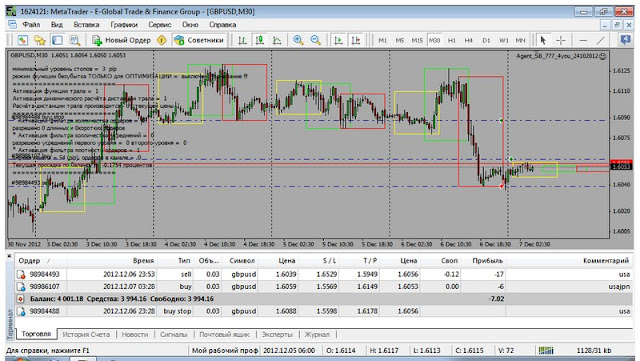Select the arrow cursor tool
This screenshot has width=640, height=361.
click(543, 40)
